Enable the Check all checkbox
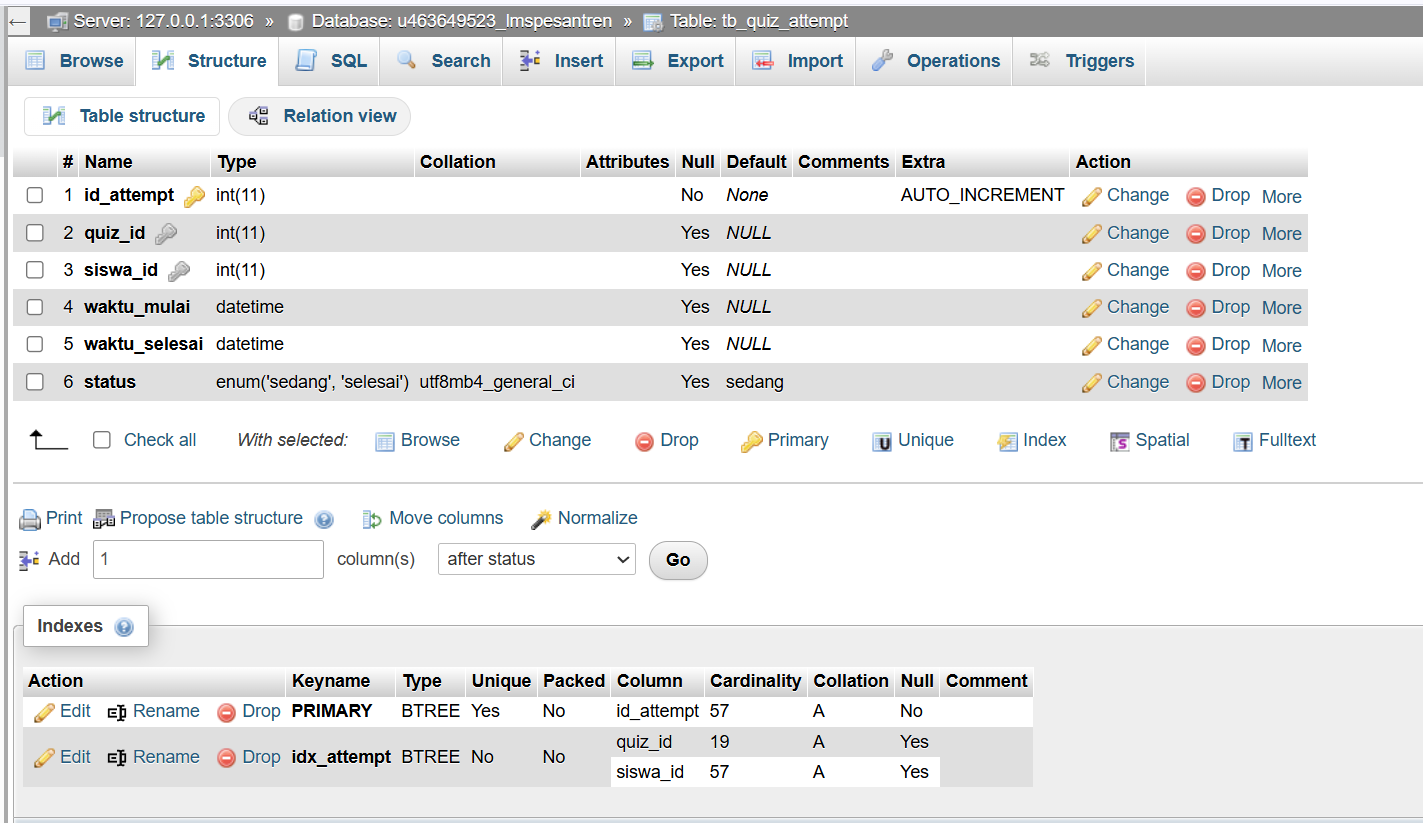Viewport: 1423px width, 823px height. (102, 440)
